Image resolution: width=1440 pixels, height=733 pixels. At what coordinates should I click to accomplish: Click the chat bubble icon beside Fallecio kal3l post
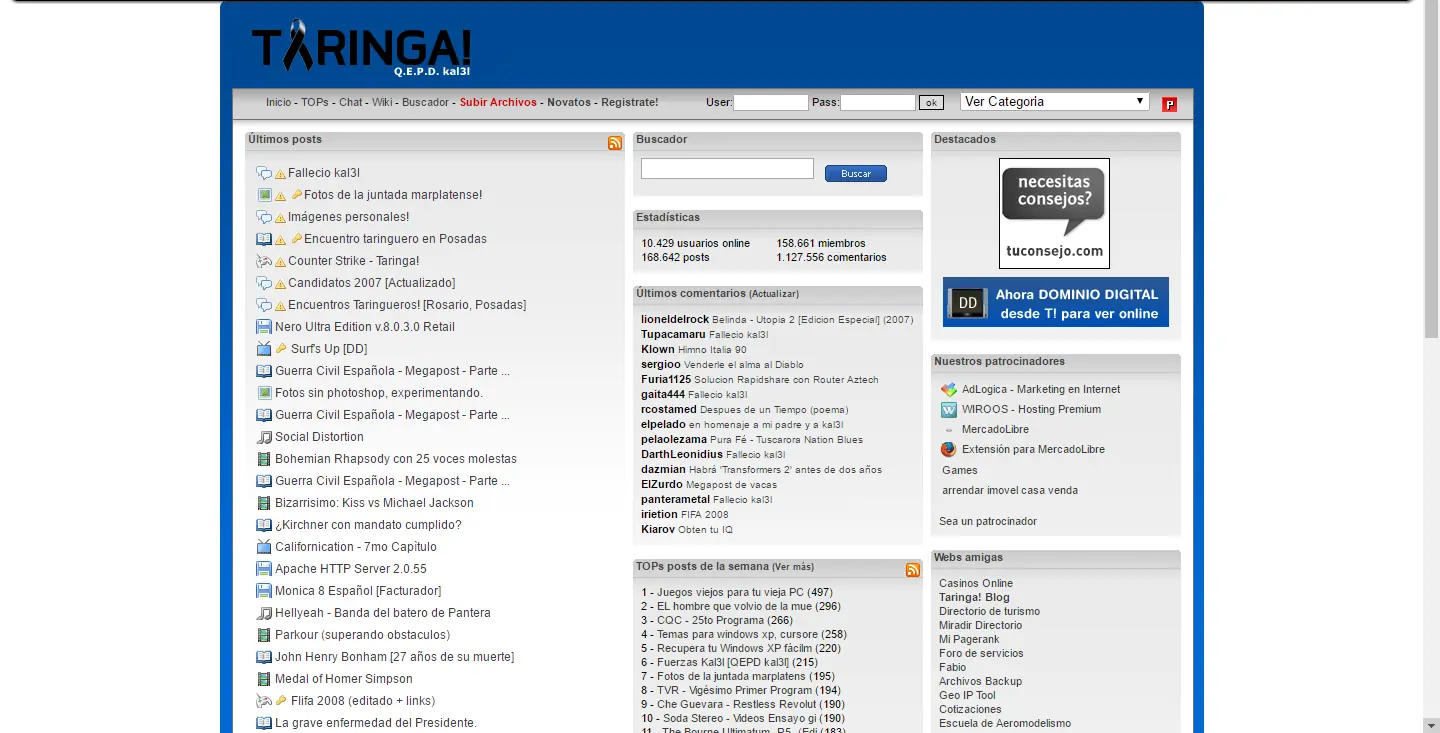coord(264,173)
